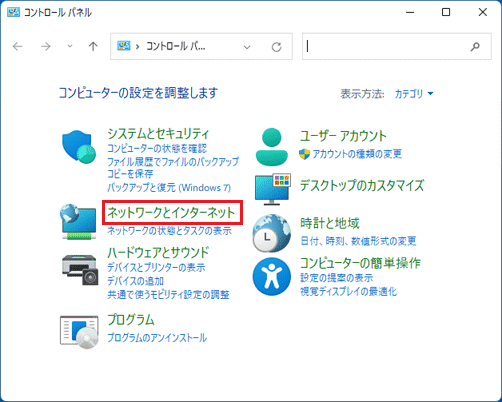Click プログラムのアンインストール link

(x=157, y=338)
